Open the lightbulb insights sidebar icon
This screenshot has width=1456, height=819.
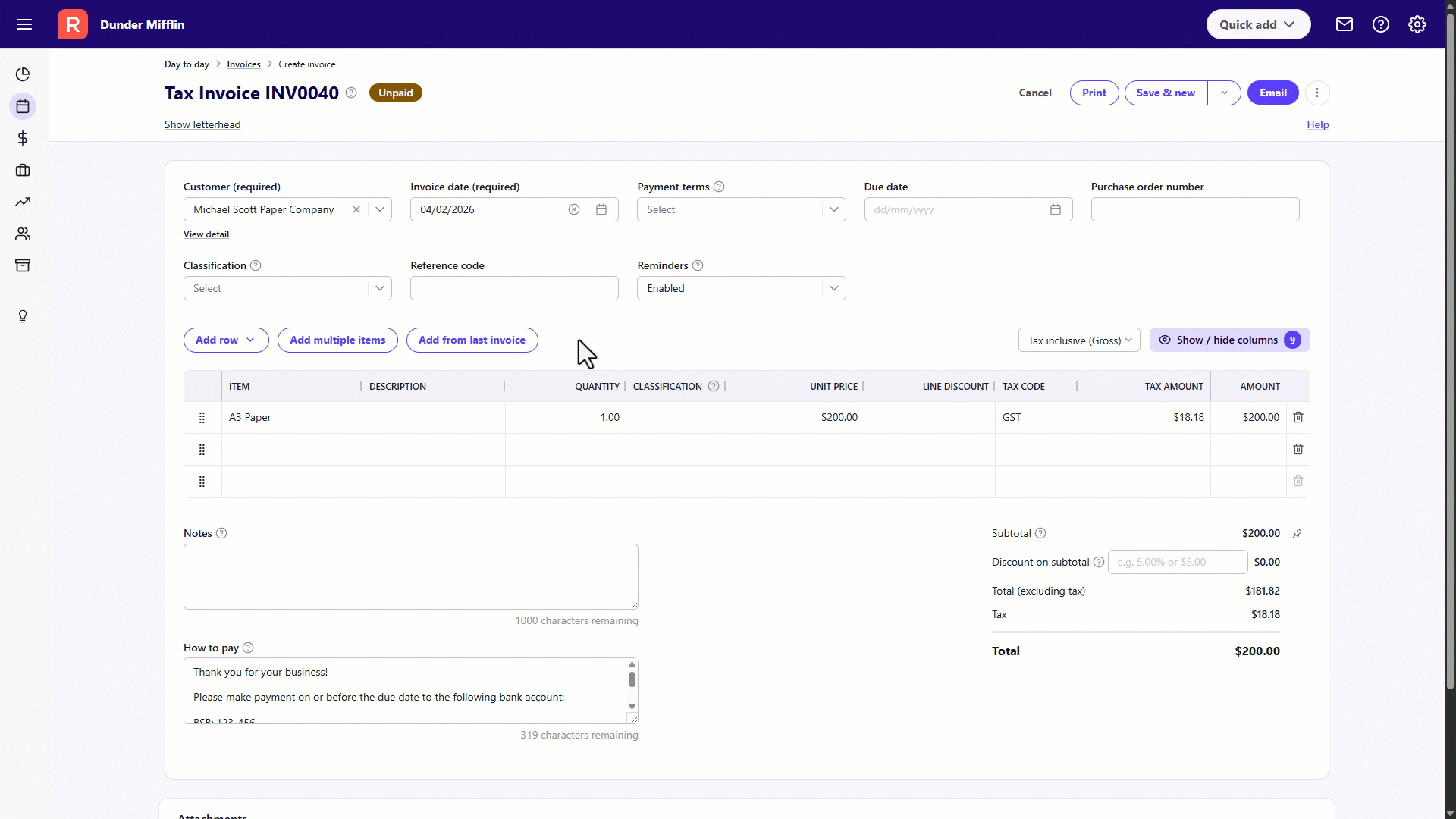[x=23, y=316]
